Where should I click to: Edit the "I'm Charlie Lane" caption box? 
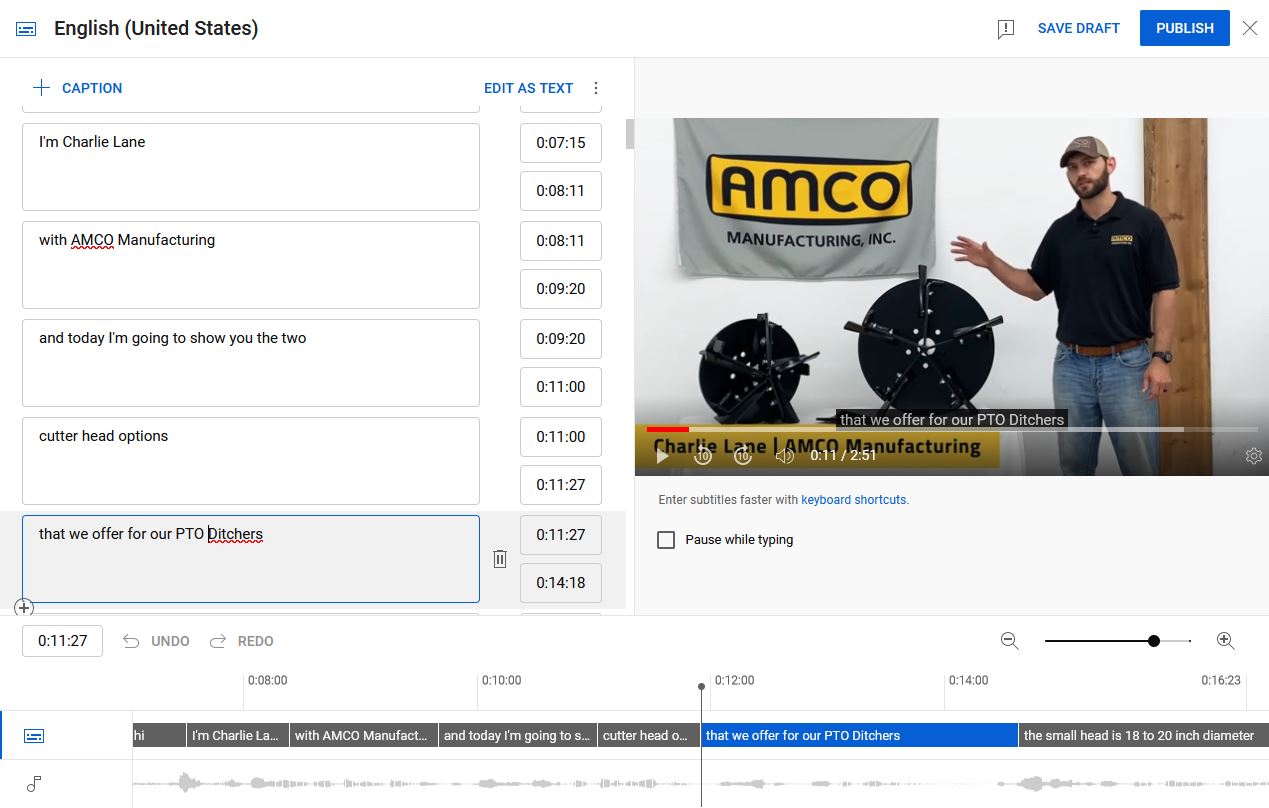coord(251,167)
